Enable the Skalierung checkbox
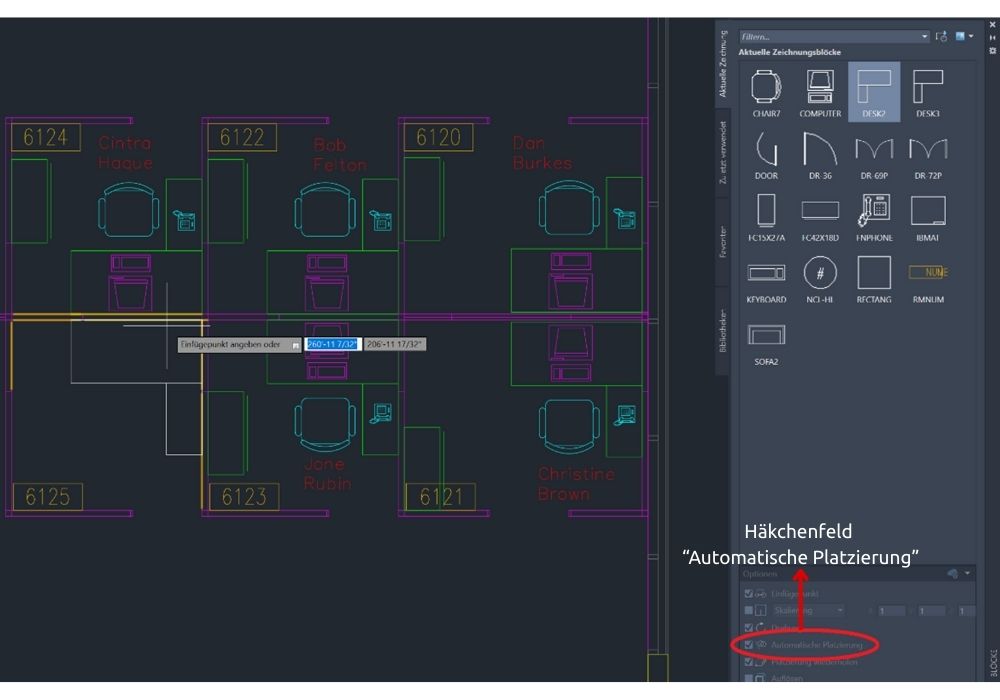 749,608
